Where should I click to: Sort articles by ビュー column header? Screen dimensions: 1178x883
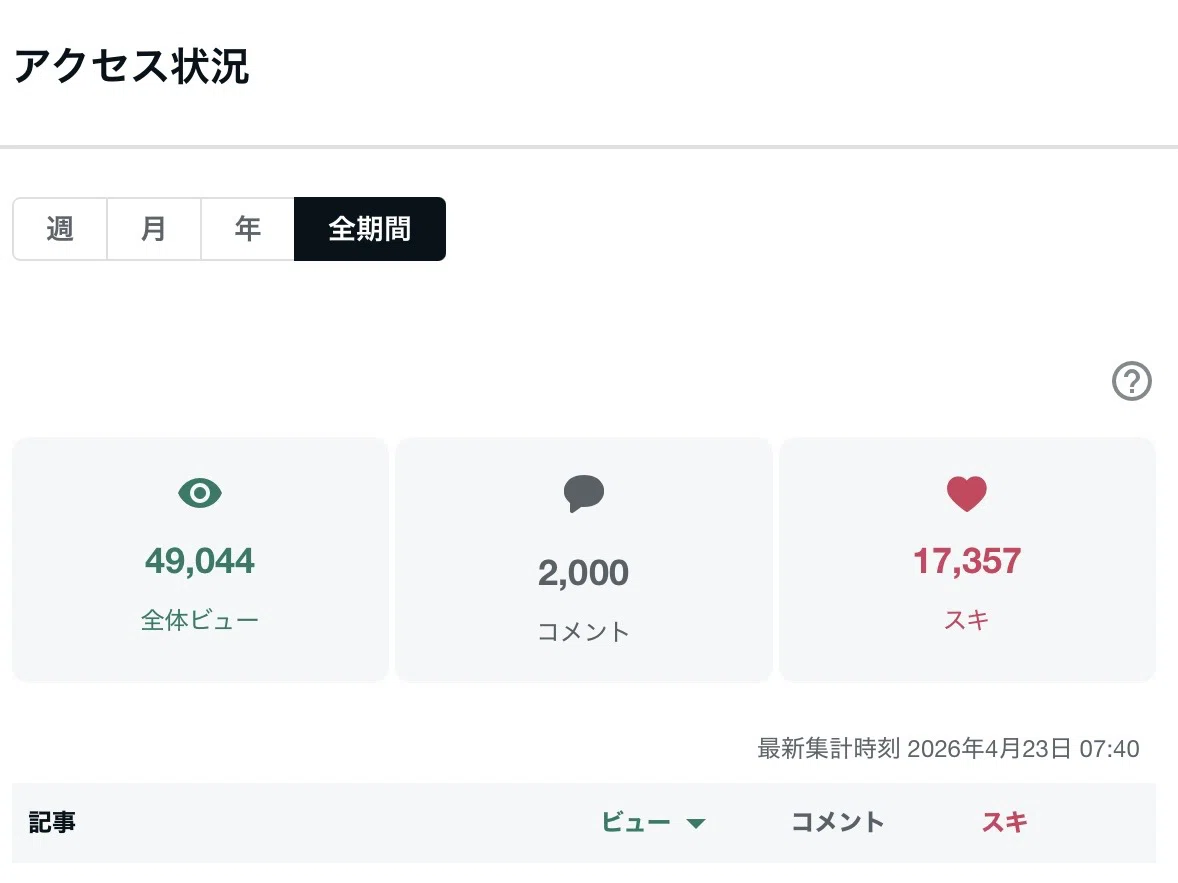(x=636, y=822)
